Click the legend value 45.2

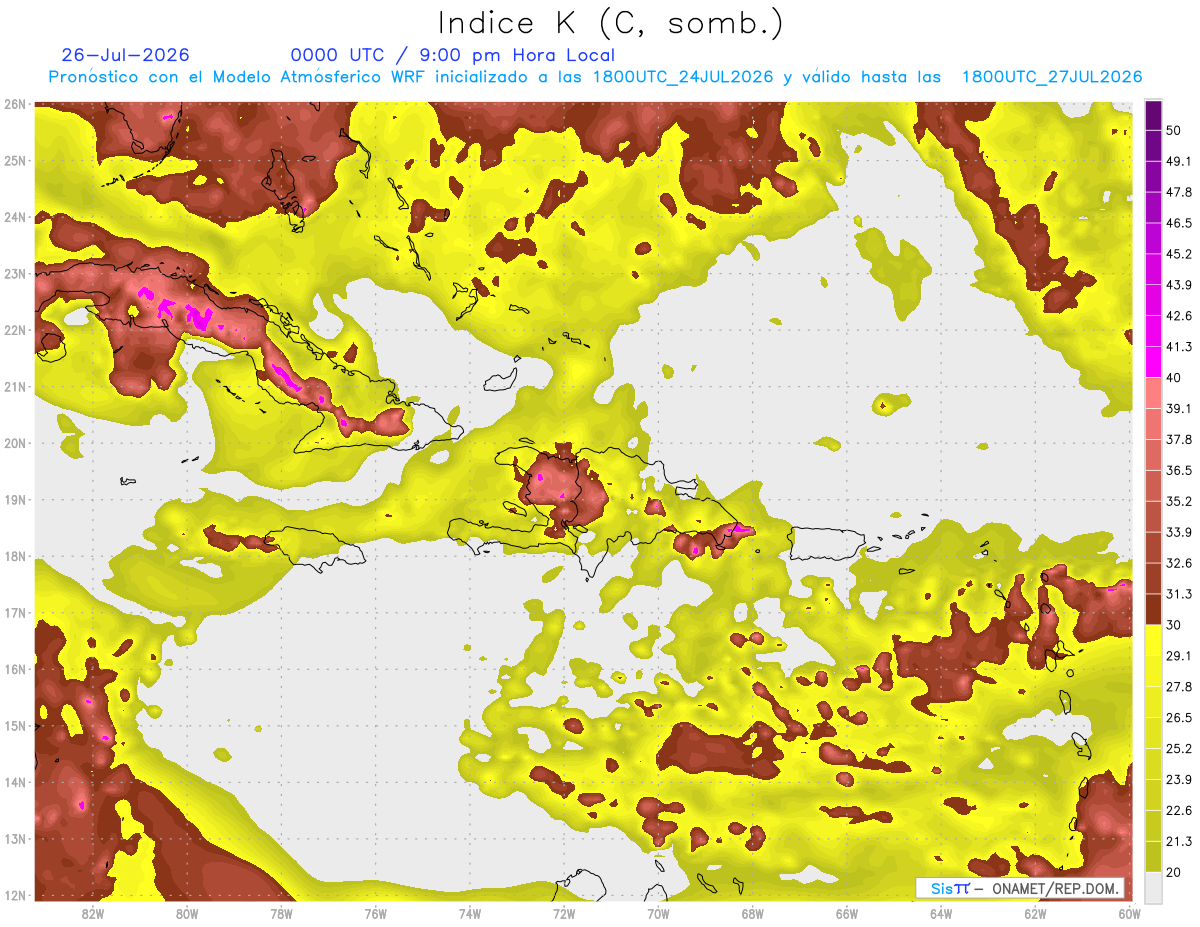tap(1179, 254)
